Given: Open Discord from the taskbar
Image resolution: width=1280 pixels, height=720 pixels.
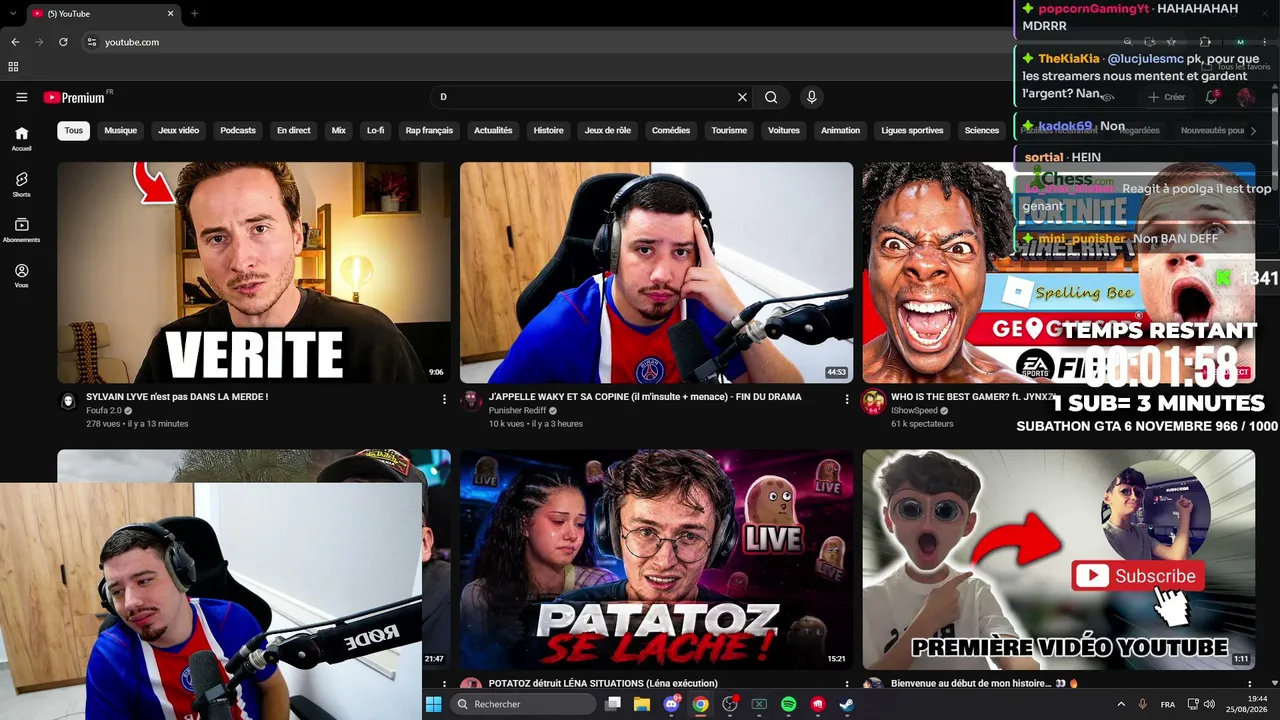Looking at the screenshot, I should tap(672, 704).
